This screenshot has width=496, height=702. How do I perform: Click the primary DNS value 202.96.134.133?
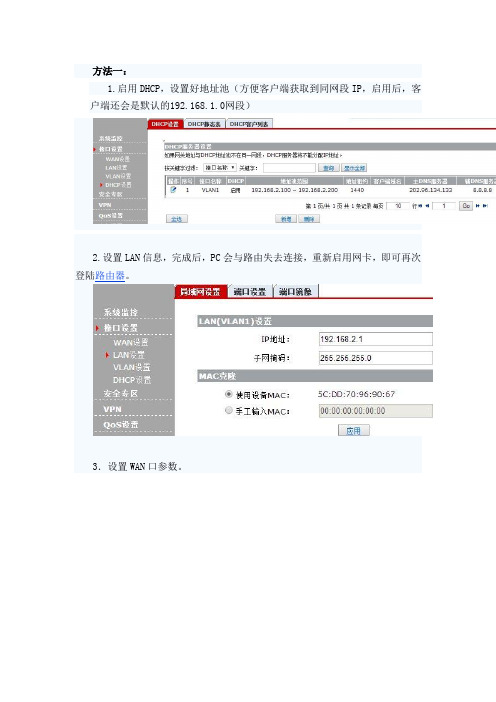coord(431,190)
